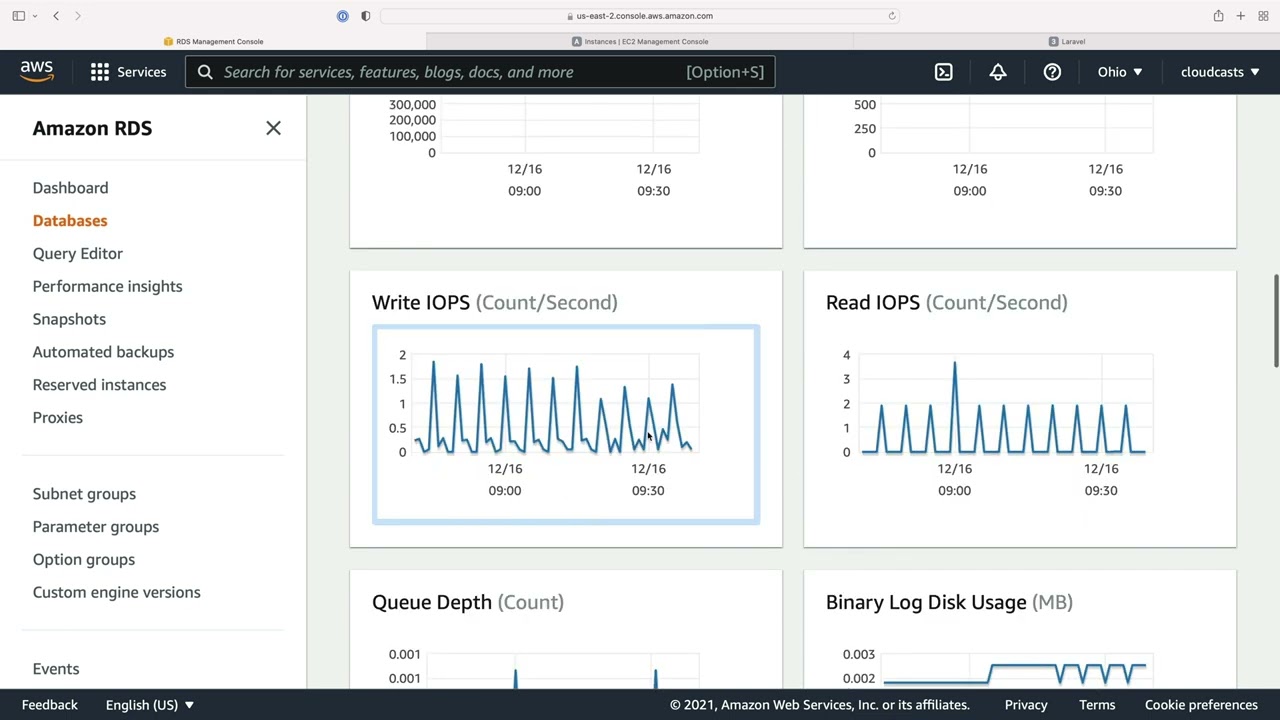Image resolution: width=1280 pixels, height=720 pixels.
Task: Open Dashboard in RDS sidebar
Action: click(x=70, y=188)
